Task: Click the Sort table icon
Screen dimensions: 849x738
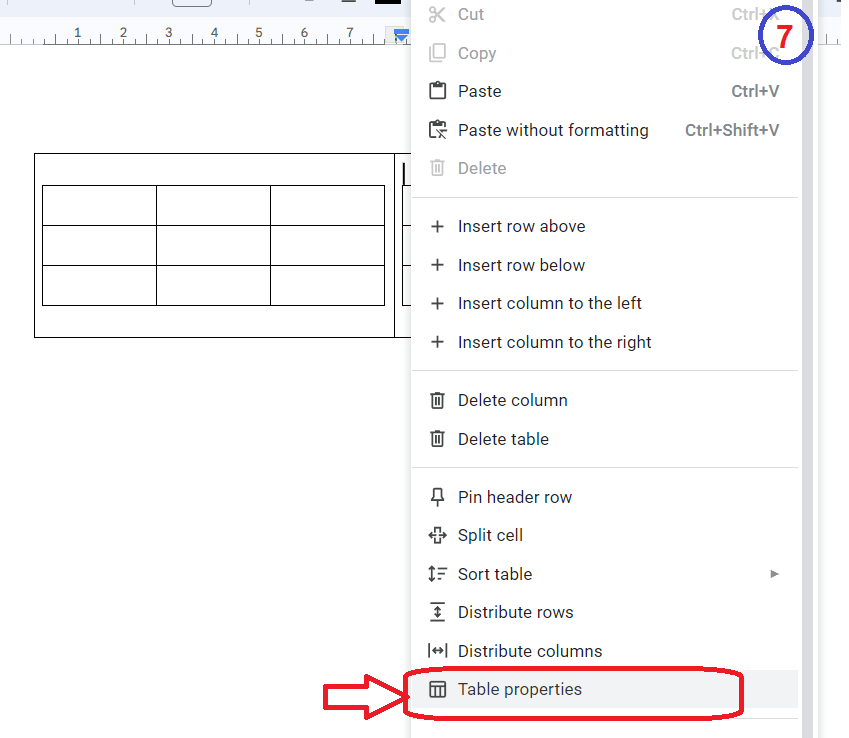Action: click(x=437, y=574)
